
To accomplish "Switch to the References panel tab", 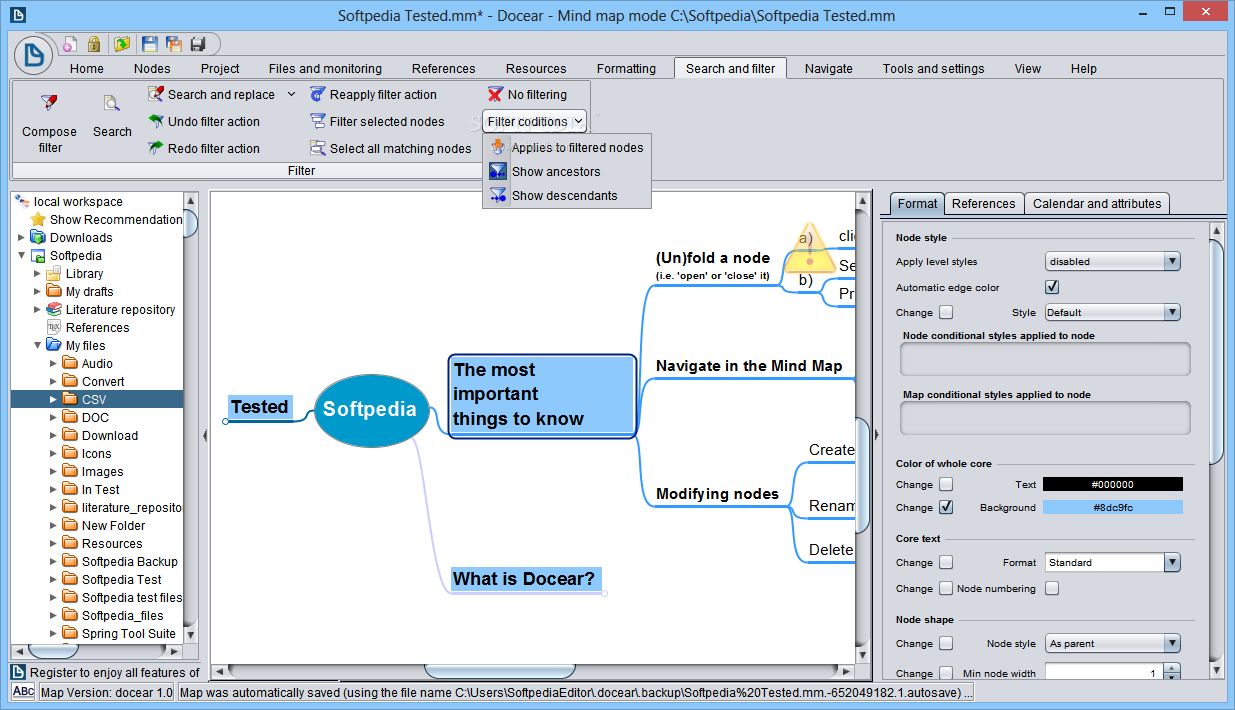I will click(984, 203).
